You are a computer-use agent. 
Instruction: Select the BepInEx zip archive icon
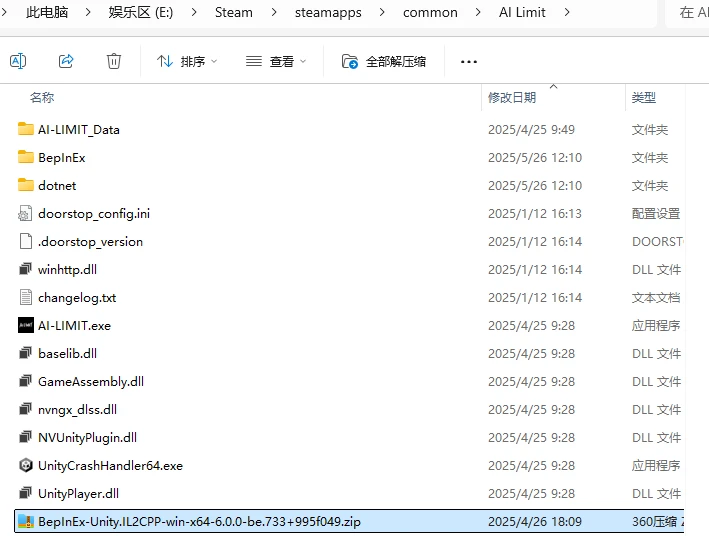pos(26,522)
